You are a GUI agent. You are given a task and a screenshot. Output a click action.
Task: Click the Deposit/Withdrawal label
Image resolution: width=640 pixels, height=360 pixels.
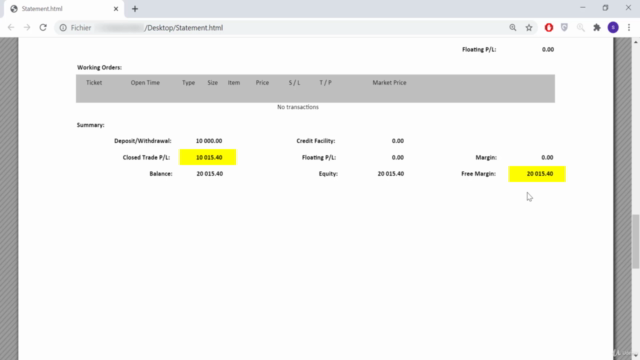[x=143, y=141]
